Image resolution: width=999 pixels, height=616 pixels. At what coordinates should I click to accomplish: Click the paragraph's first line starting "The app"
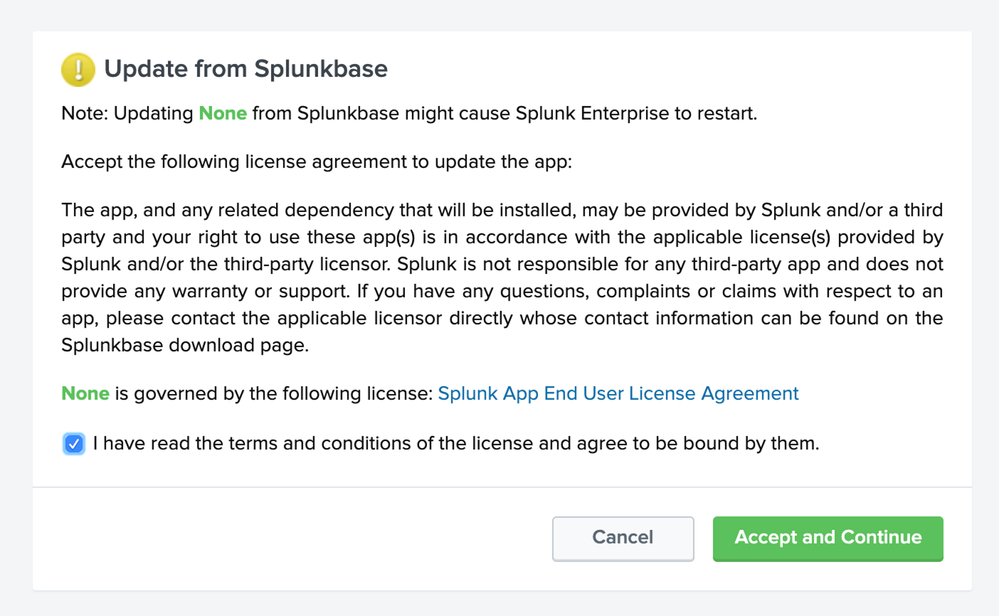click(500, 211)
